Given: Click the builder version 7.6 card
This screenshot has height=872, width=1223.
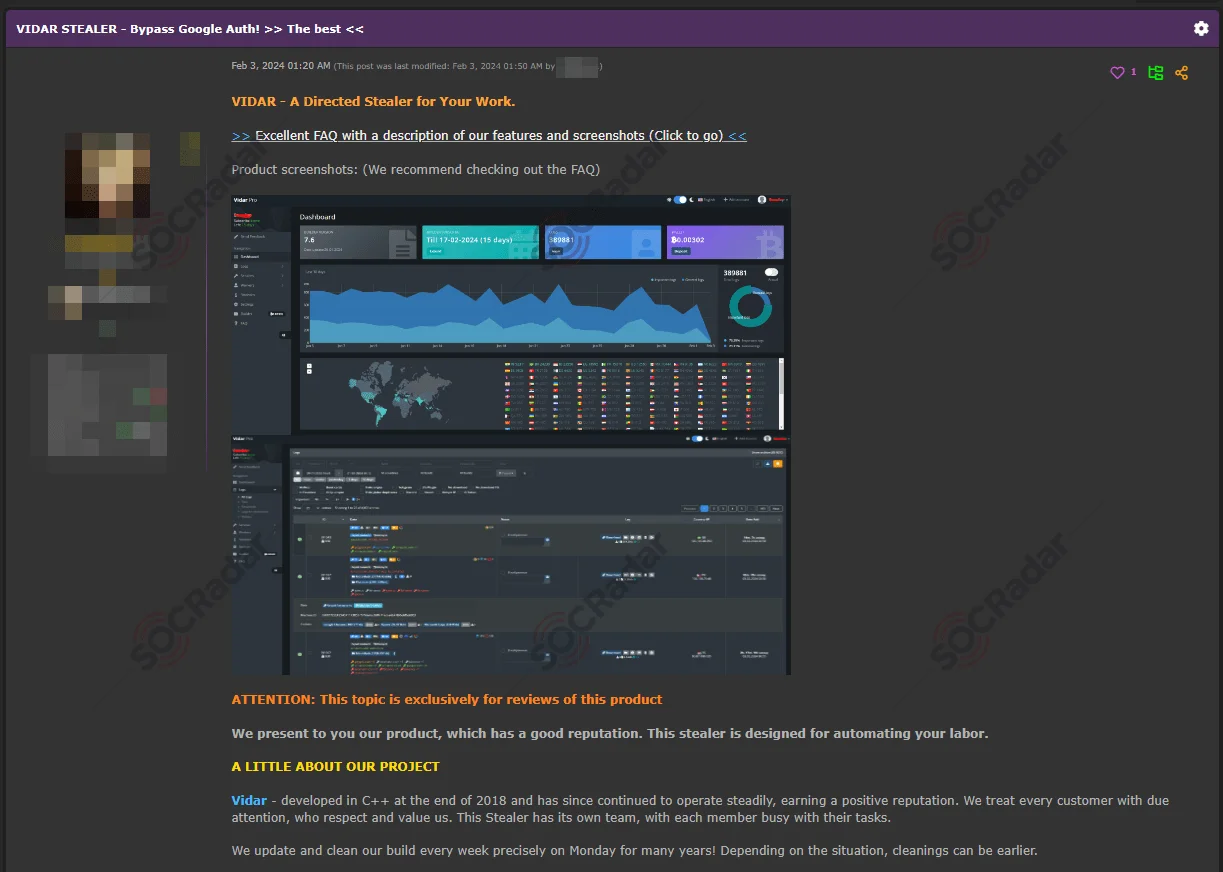Looking at the screenshot, I should 358,242.
